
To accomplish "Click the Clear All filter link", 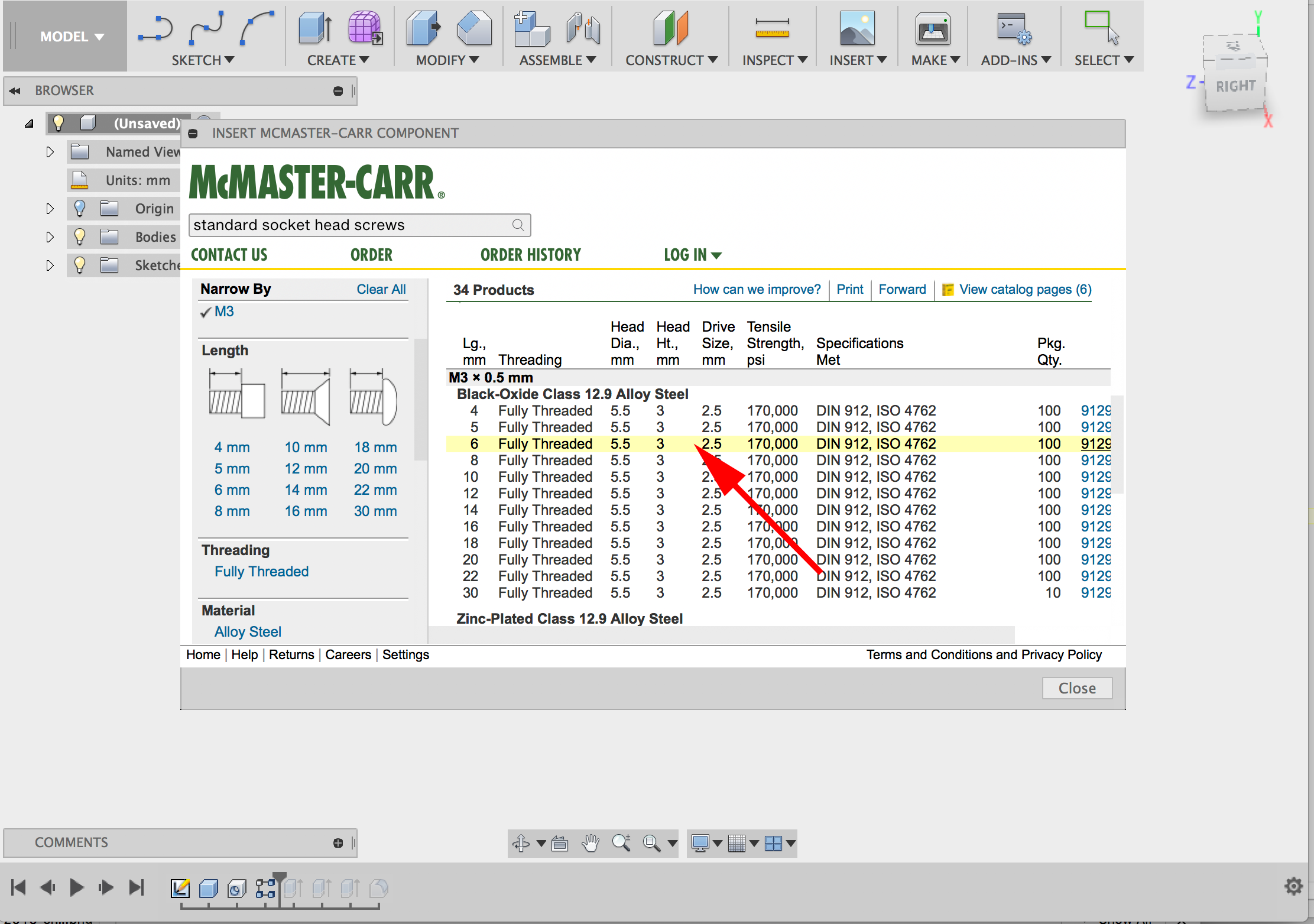I will (x=381, y=289).
